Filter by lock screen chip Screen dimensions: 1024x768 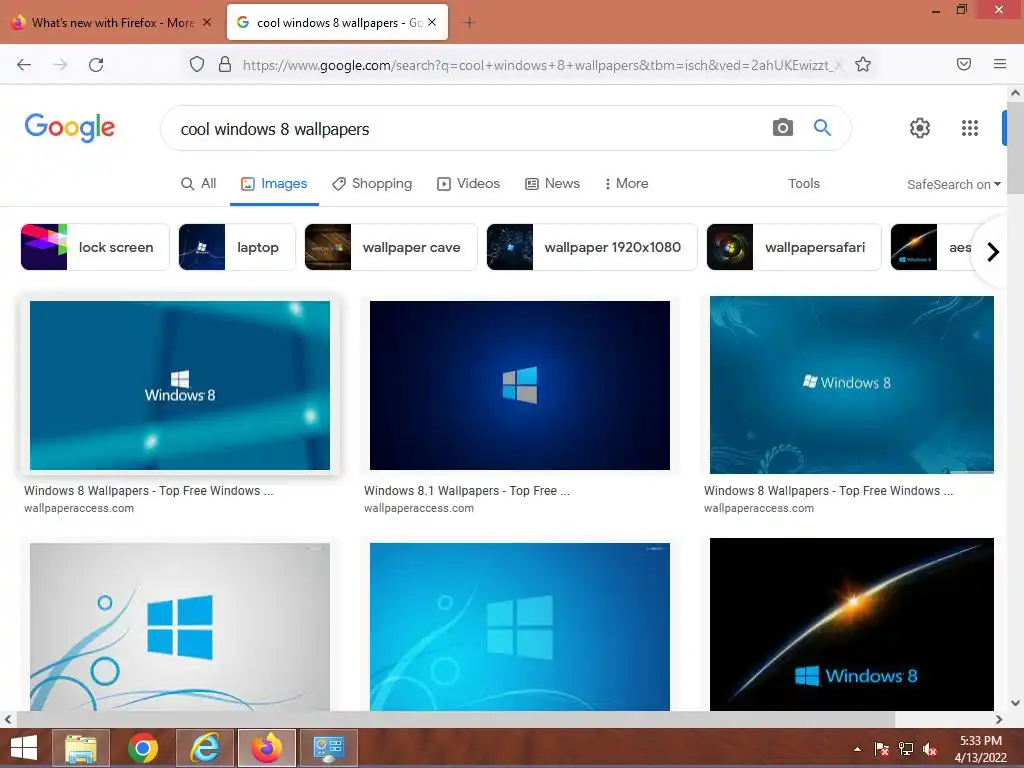click(95, 247)
